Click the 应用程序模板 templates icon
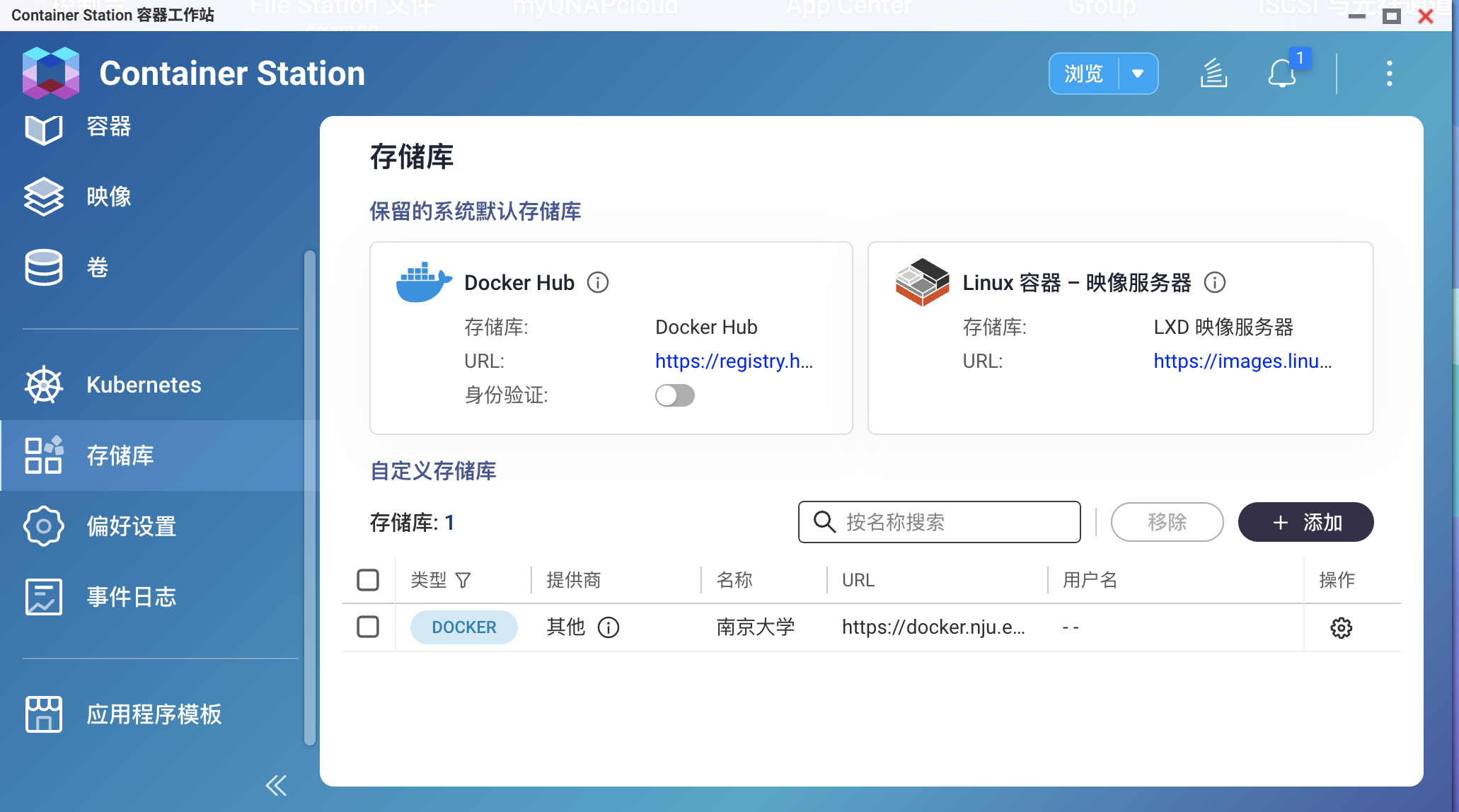Image resolution: width=1459 pixels, height=812 pixels. [x=44, y=714]
